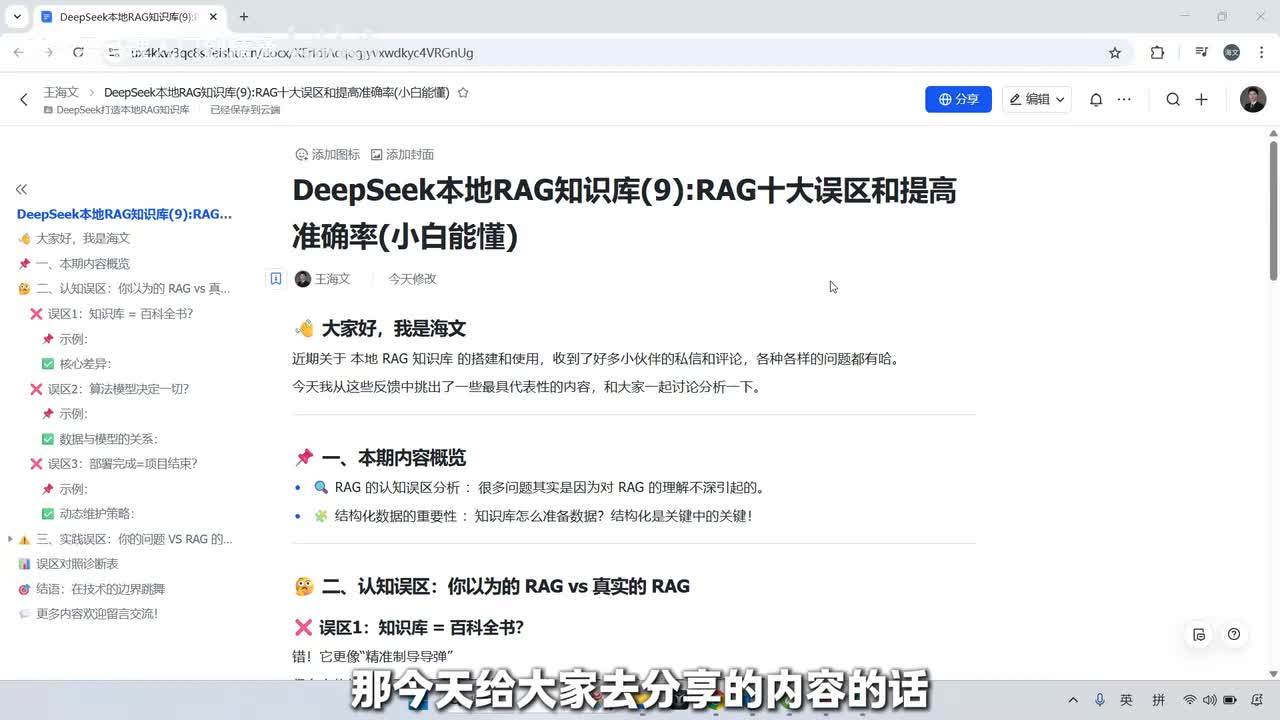This screenshot has height=720, width=1280.
Task: Open a new browser tab
Action: click(x=243, y=17)
